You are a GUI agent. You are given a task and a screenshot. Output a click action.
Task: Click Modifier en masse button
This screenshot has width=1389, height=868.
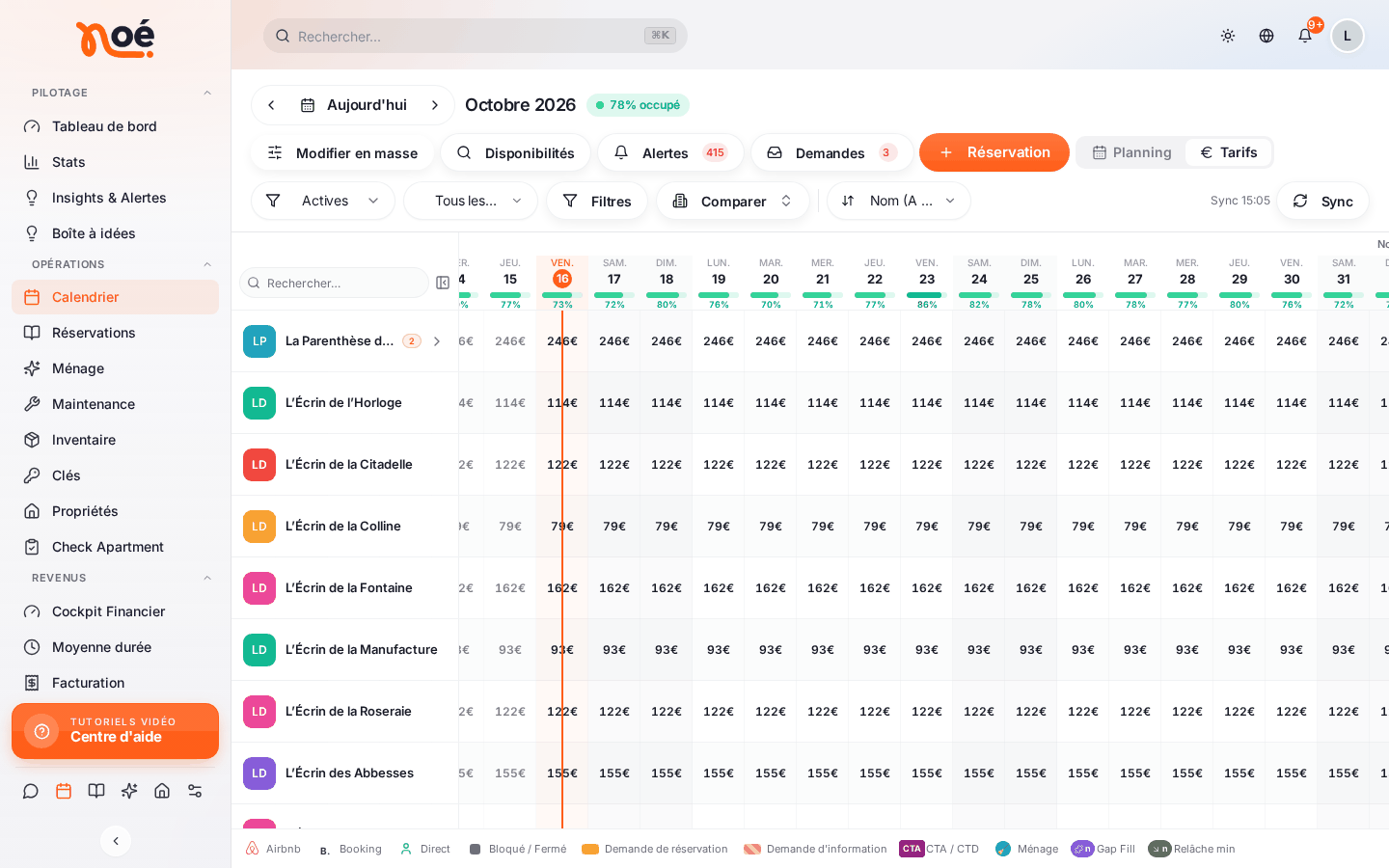[x=342, y=152]
